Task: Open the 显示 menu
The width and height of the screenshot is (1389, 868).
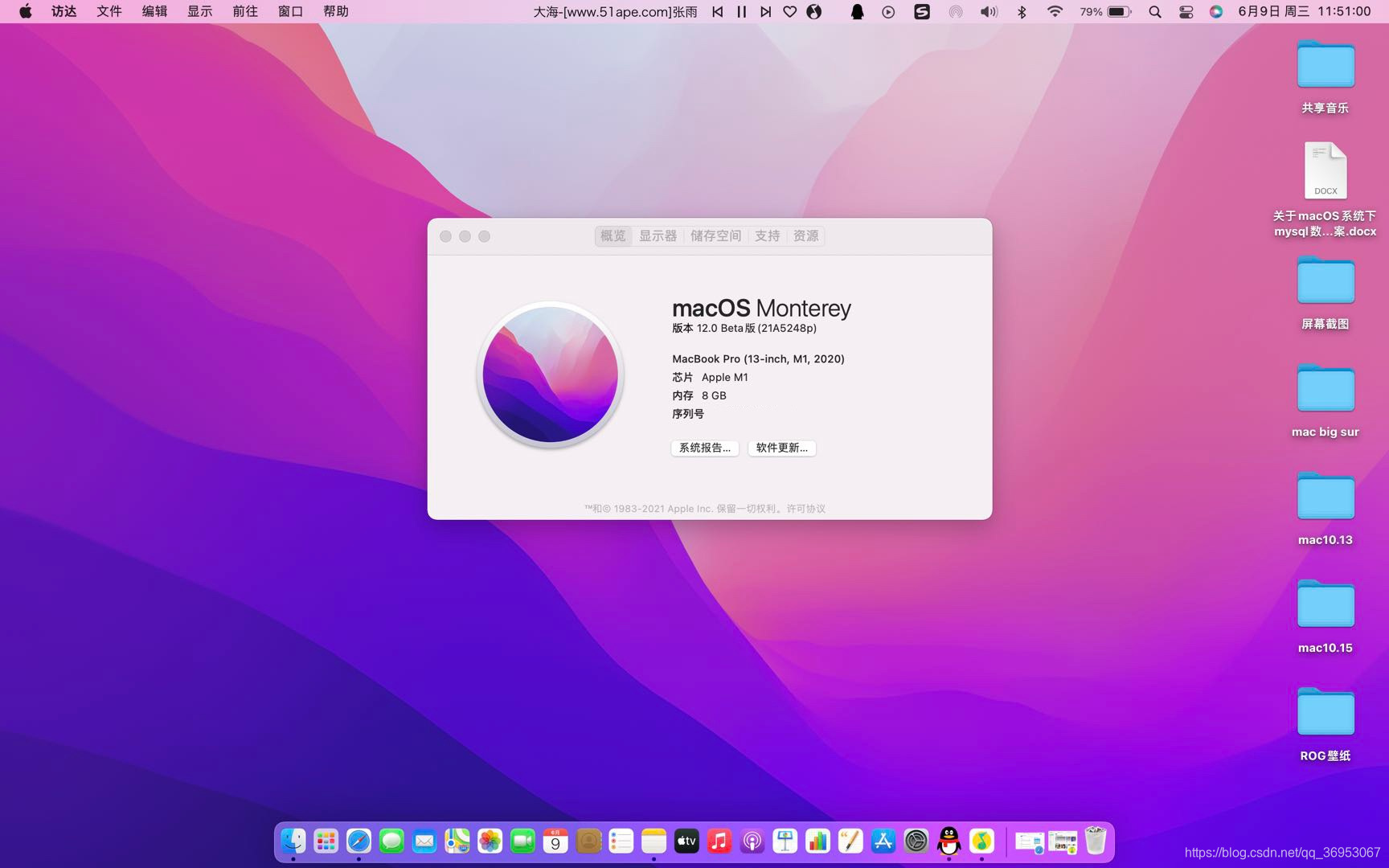Action: pyautogui.click(x=199, y=11)
